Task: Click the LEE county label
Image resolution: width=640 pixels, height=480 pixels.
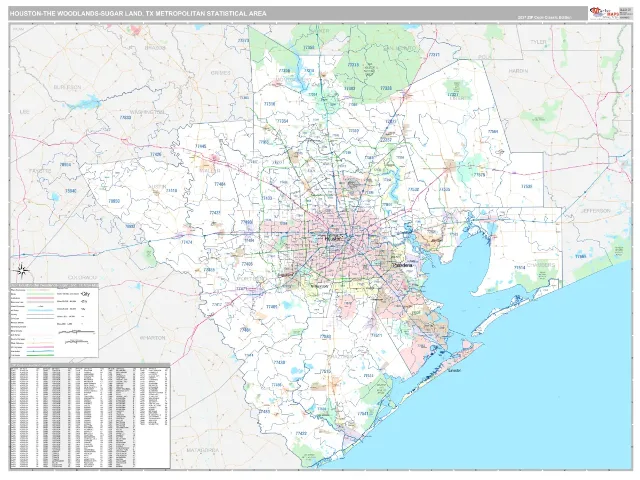Action: click(25, 111)
